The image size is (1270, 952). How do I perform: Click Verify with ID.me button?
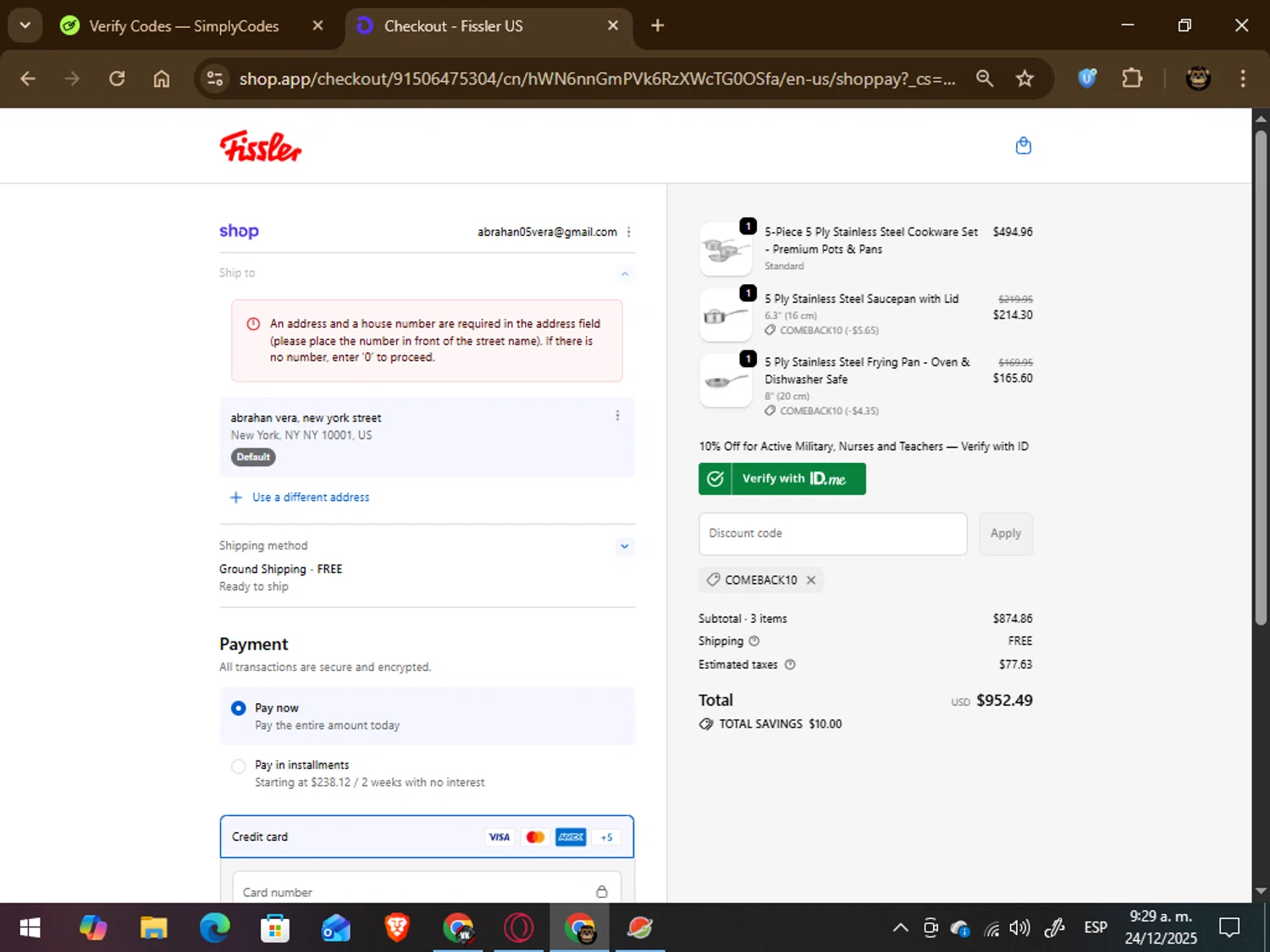782,479
